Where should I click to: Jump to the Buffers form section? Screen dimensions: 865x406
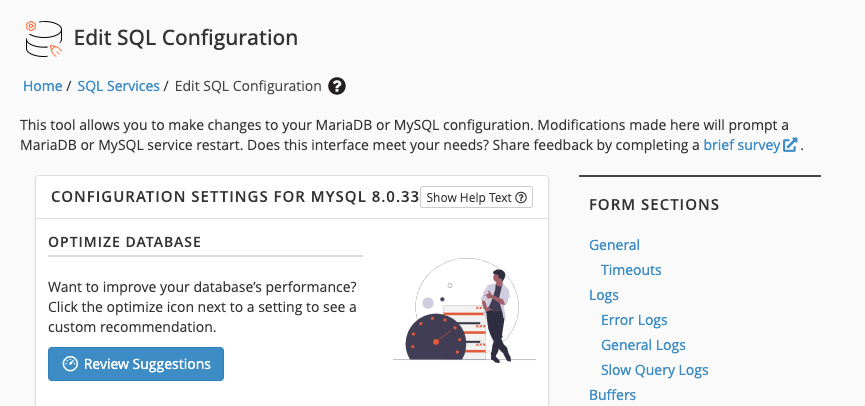coord(612,395)
